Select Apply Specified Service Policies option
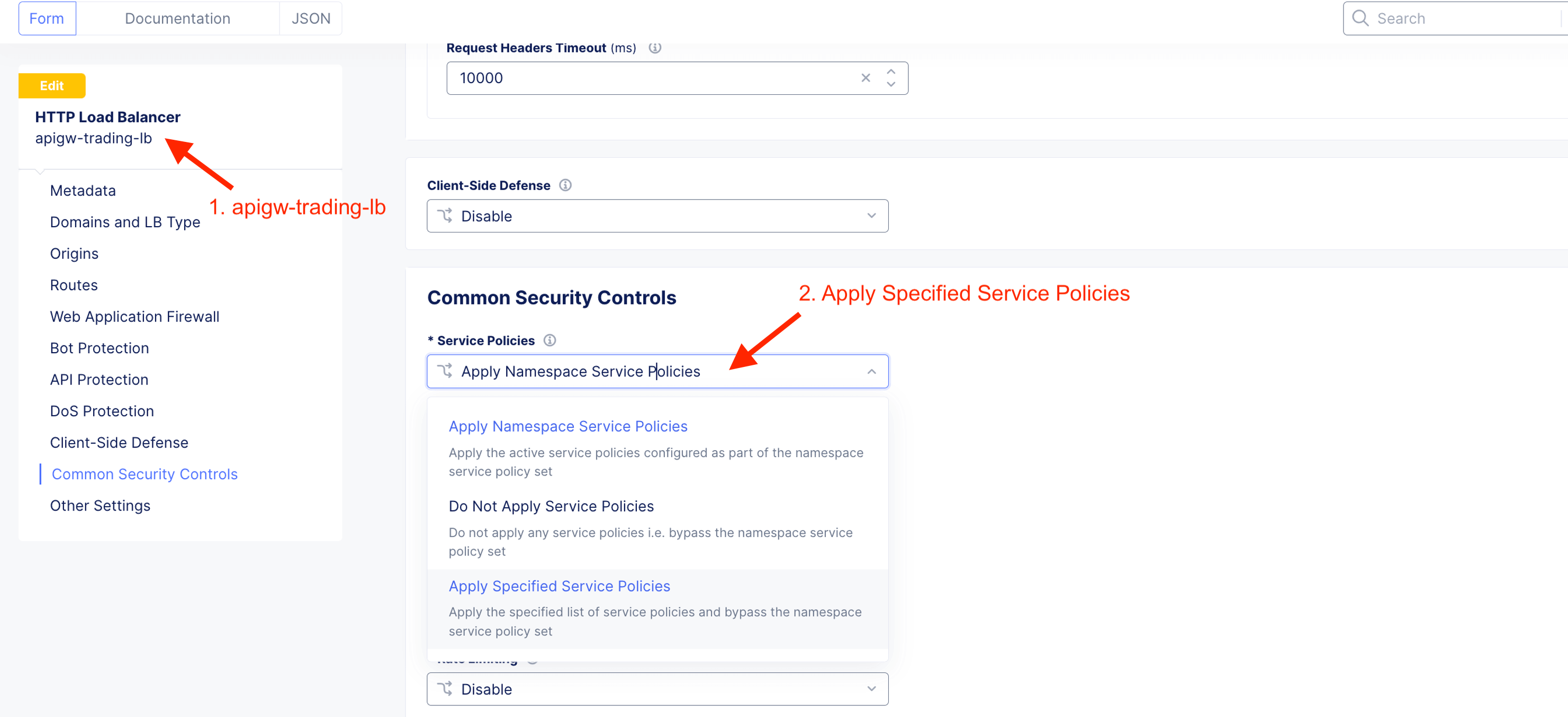1568x717 pixels. tap(559, 586)
